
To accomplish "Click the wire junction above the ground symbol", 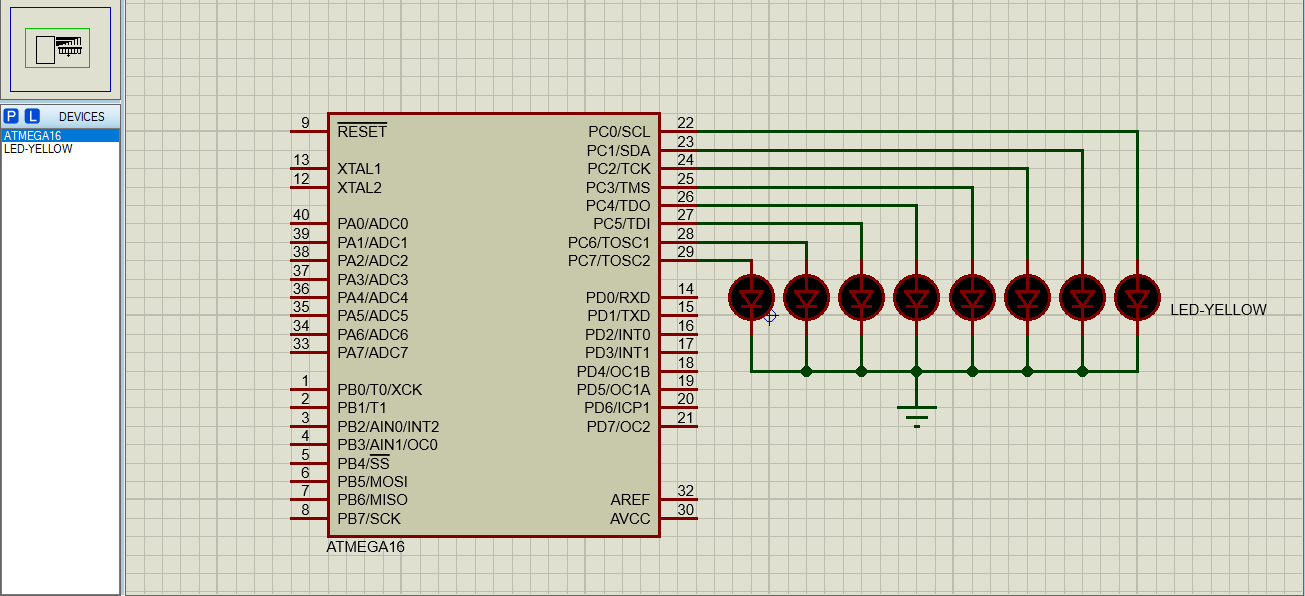I will point(917,371).
